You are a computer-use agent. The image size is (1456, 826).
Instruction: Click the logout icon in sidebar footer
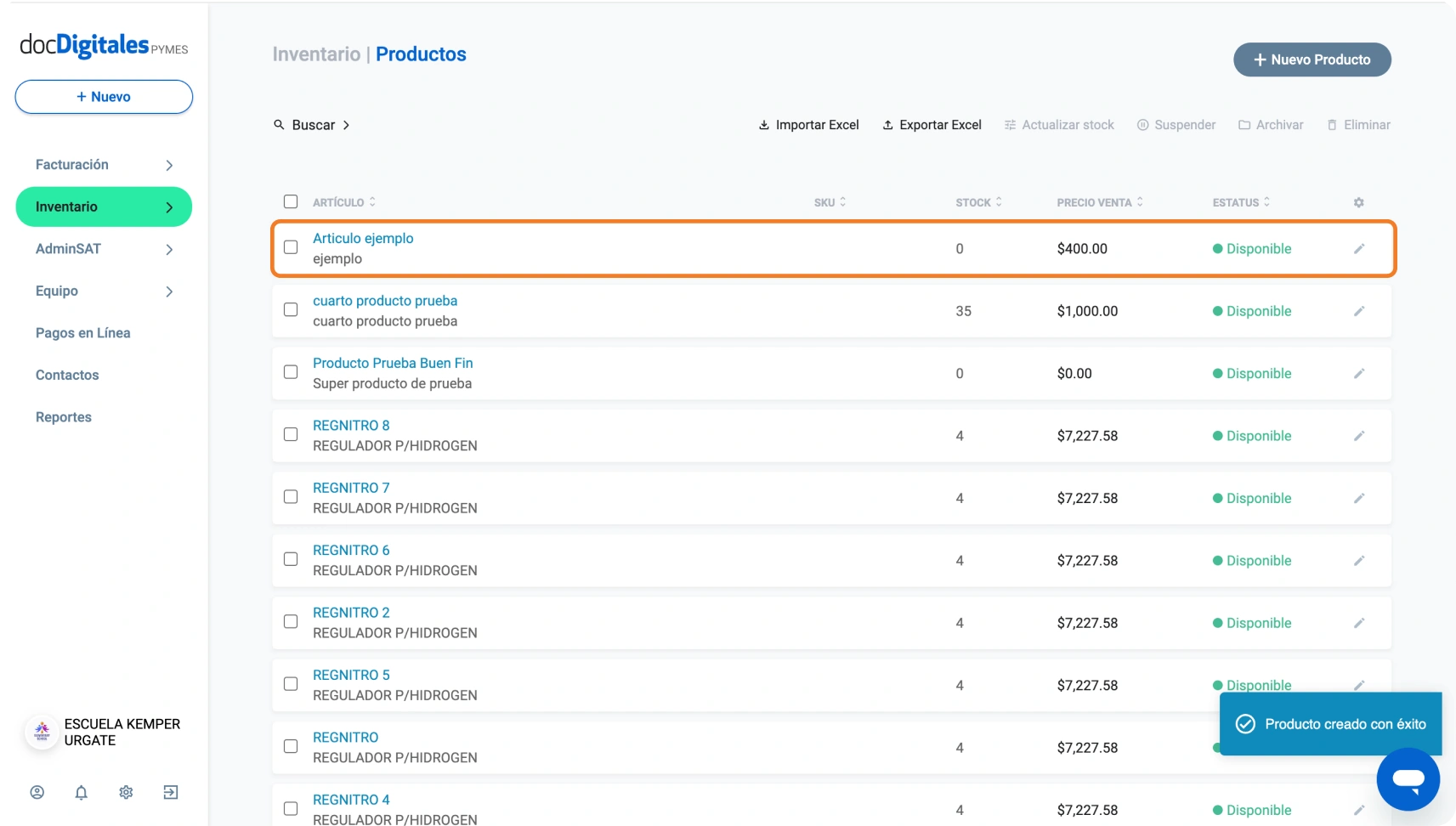click(171, 792)
